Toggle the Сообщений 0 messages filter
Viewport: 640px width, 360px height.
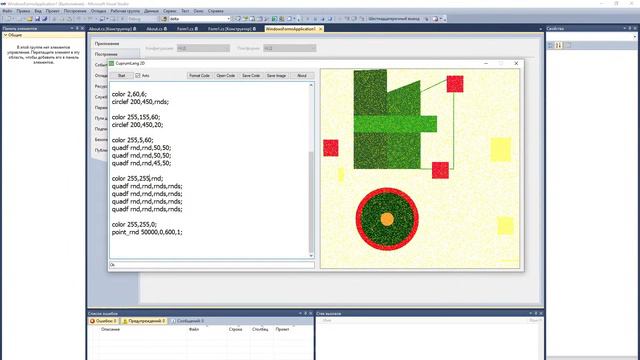tap(187, 321)
